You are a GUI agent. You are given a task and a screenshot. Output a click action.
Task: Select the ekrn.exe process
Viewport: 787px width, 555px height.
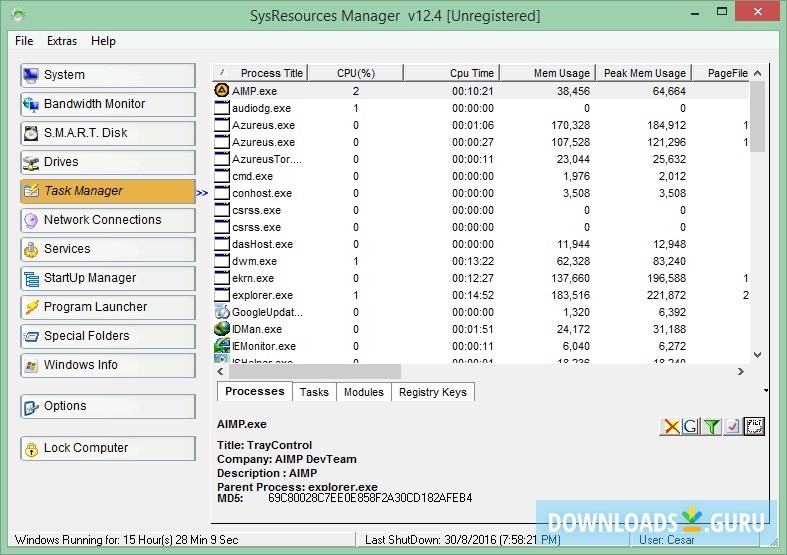[x=481, y=278]
